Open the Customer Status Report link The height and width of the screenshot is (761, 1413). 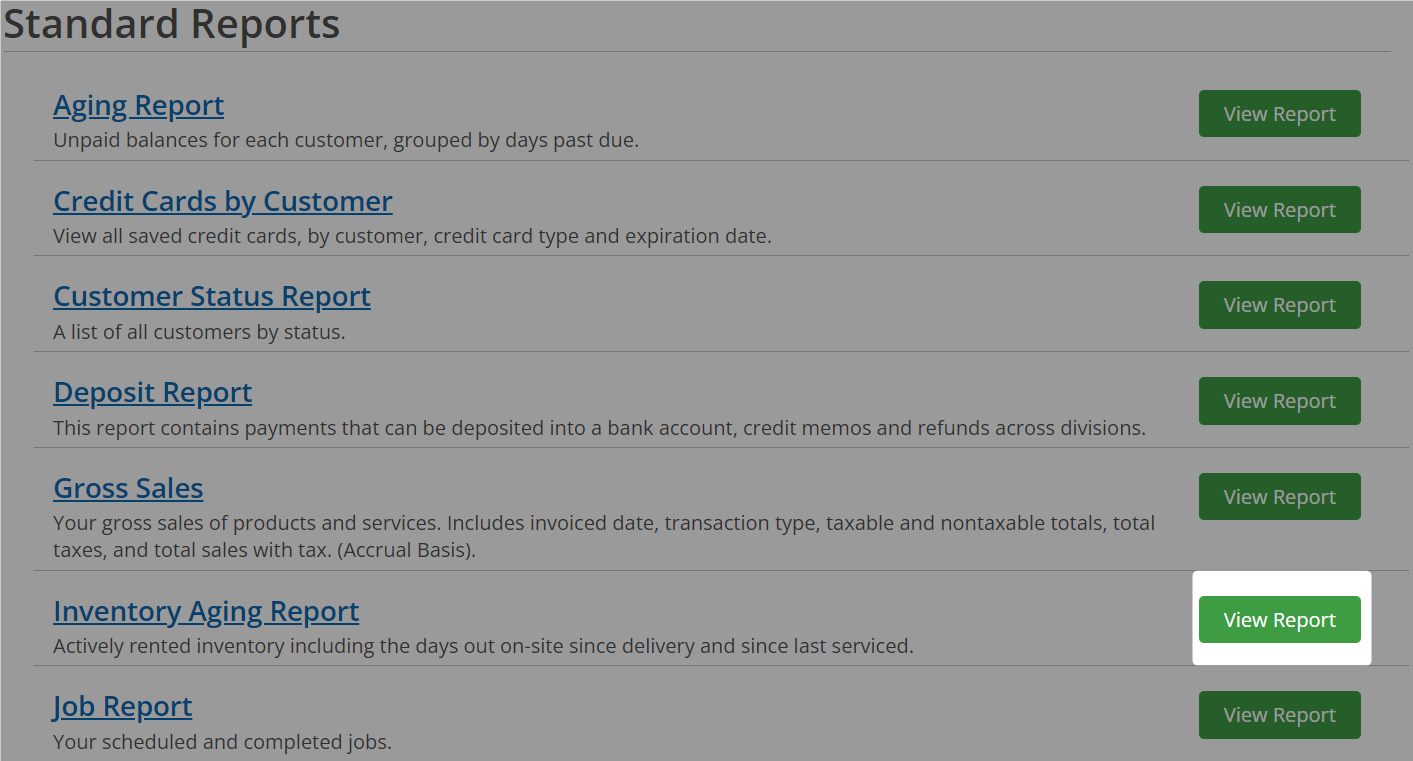211,296
